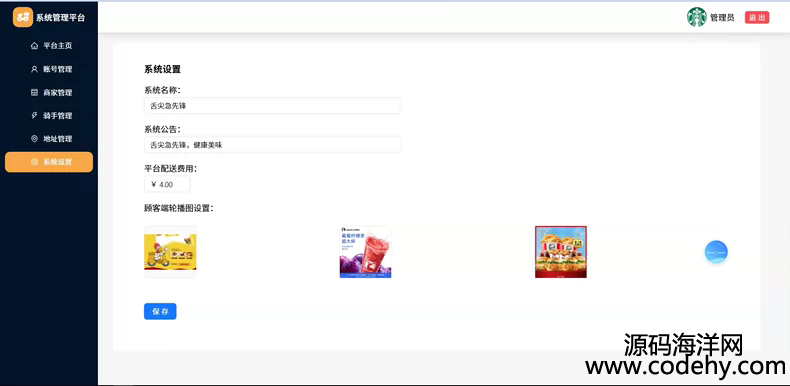Click the gear icon beside 系统设置
This screenshot has height=386, width=790.
point(34,162)
